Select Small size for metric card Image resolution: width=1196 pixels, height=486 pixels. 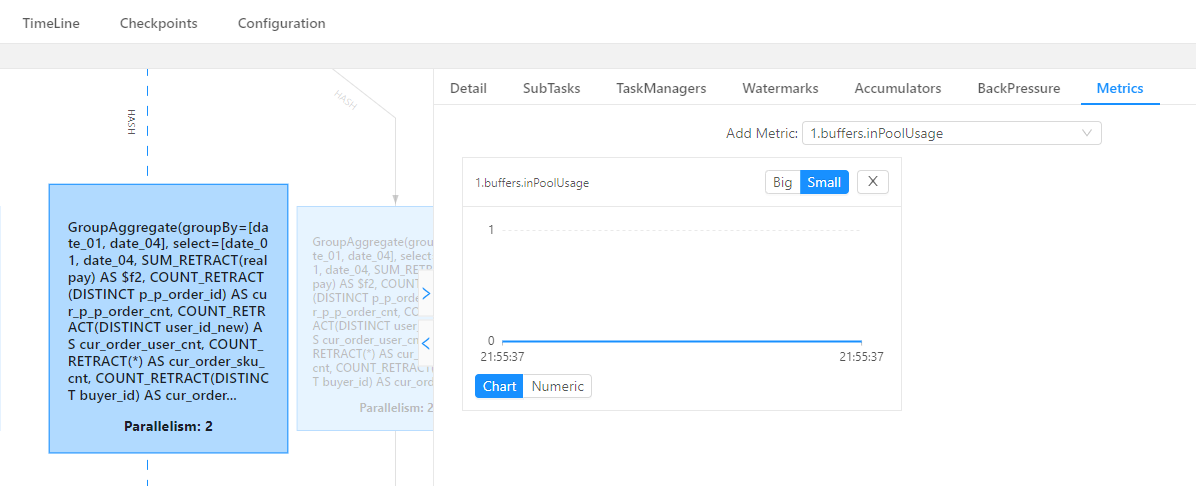coord(824,182)
